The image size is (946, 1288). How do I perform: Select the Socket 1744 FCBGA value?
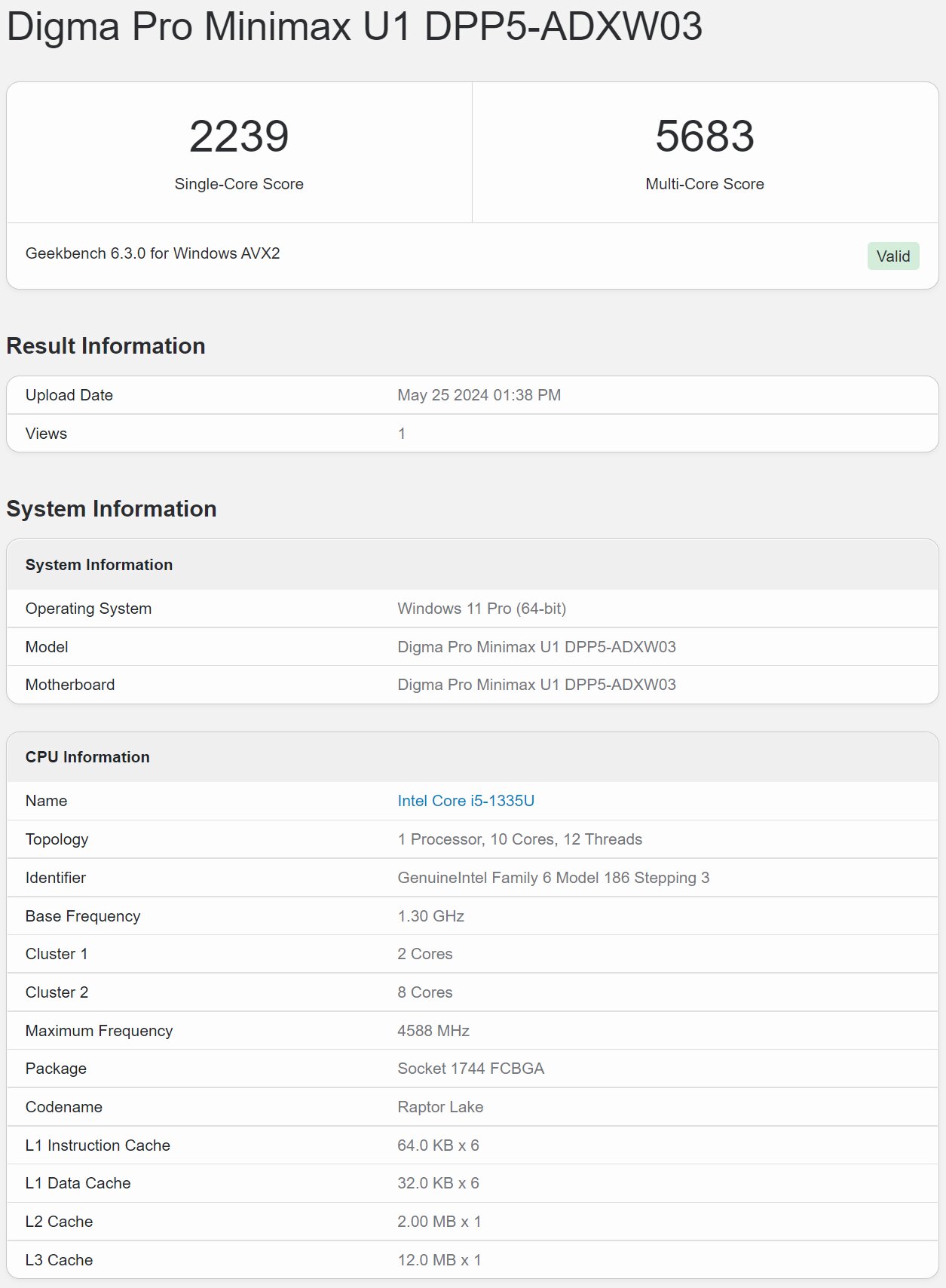[x=471, y=1069]
